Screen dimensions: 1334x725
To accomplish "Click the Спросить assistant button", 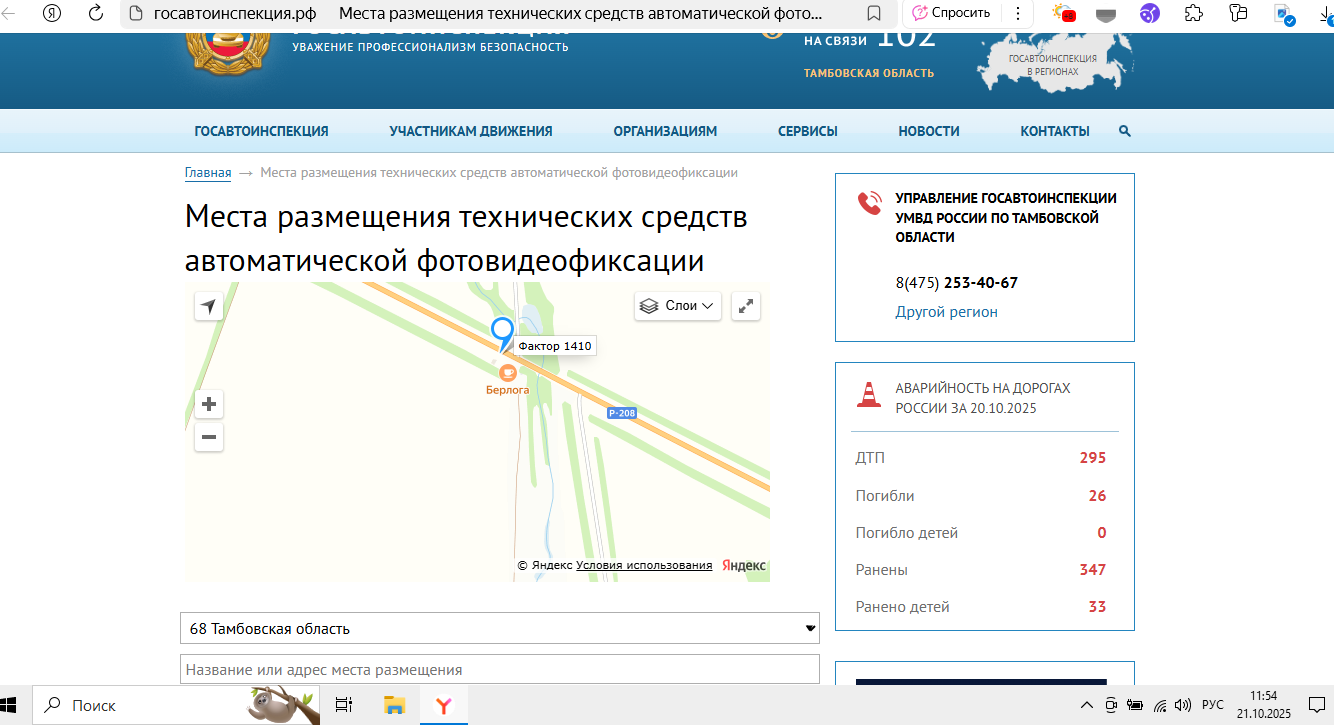I will (x=950, y=14).
